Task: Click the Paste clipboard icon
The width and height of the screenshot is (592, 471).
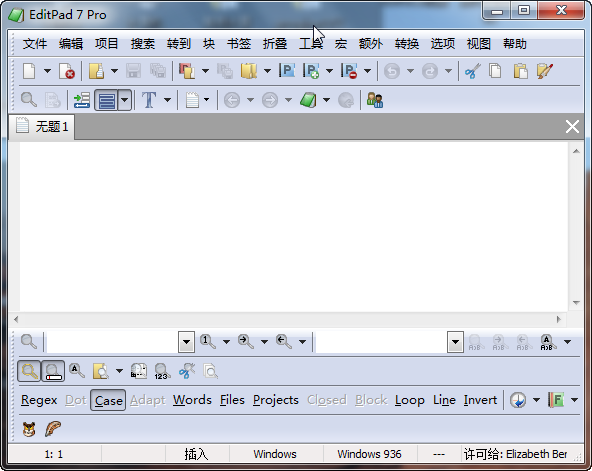Action: 520,71
